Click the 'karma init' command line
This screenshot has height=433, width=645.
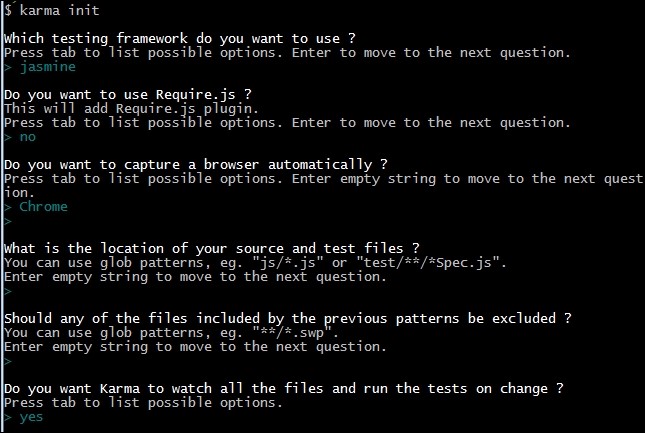[52, 10]
